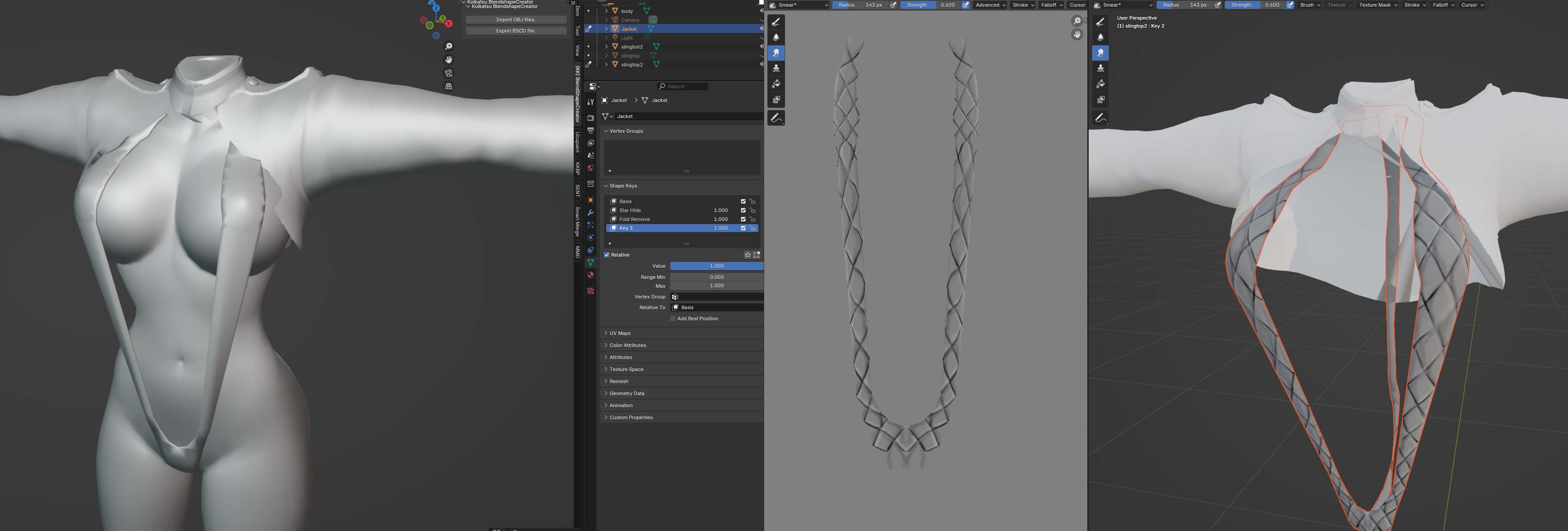This screenshot has height=531, width=1568.
Task: Select the Annotate tool in 3D viewport
Action: (x=1101, y=118)
